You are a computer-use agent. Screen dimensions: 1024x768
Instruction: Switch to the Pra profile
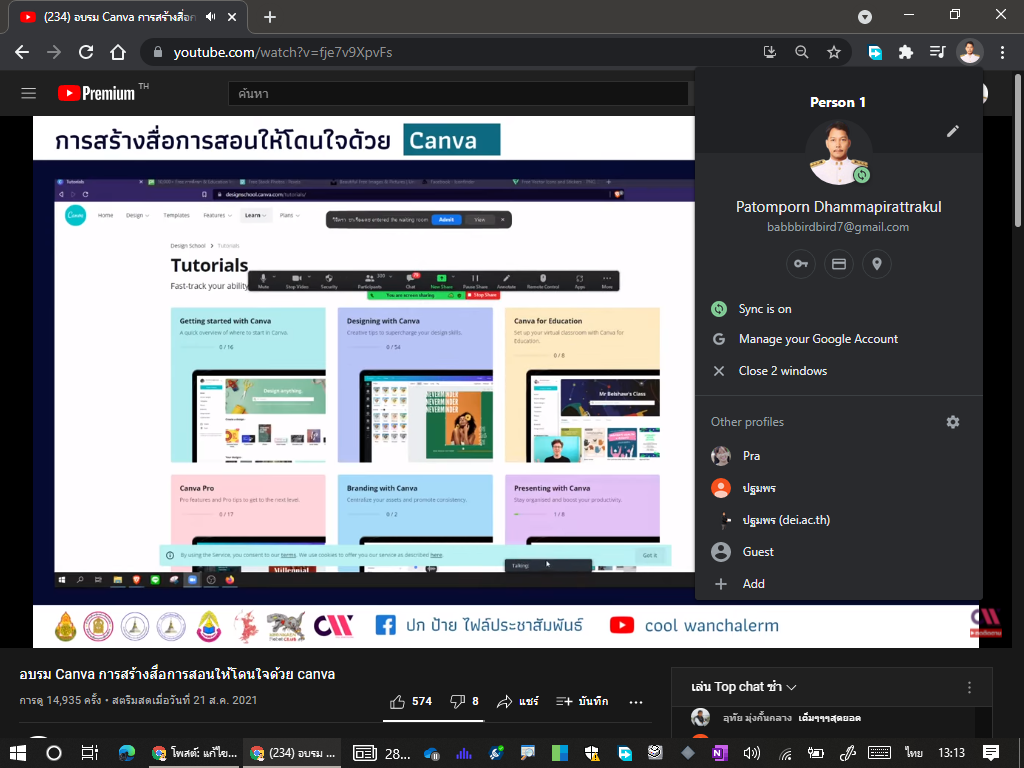839,456
